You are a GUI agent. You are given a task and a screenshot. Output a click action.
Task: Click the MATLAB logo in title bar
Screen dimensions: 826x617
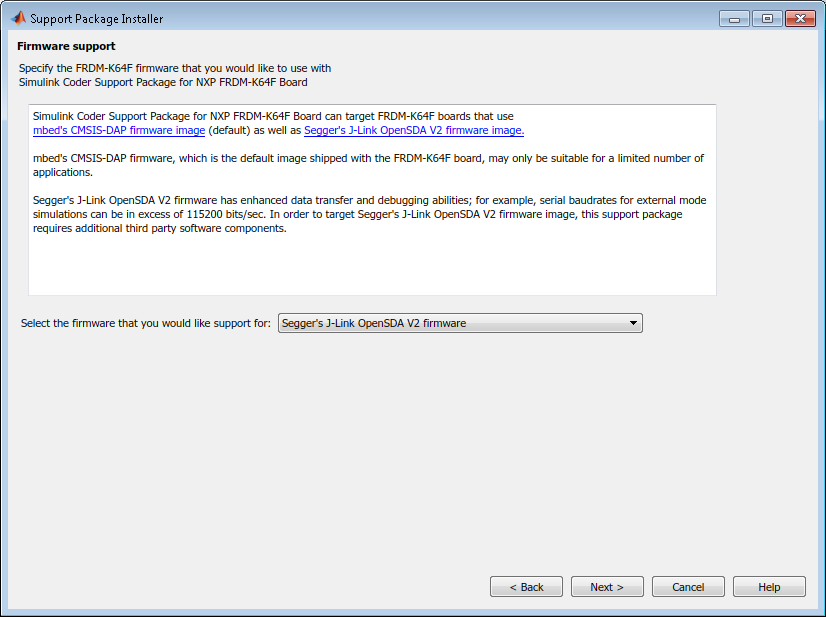click(x=18, y=18)
